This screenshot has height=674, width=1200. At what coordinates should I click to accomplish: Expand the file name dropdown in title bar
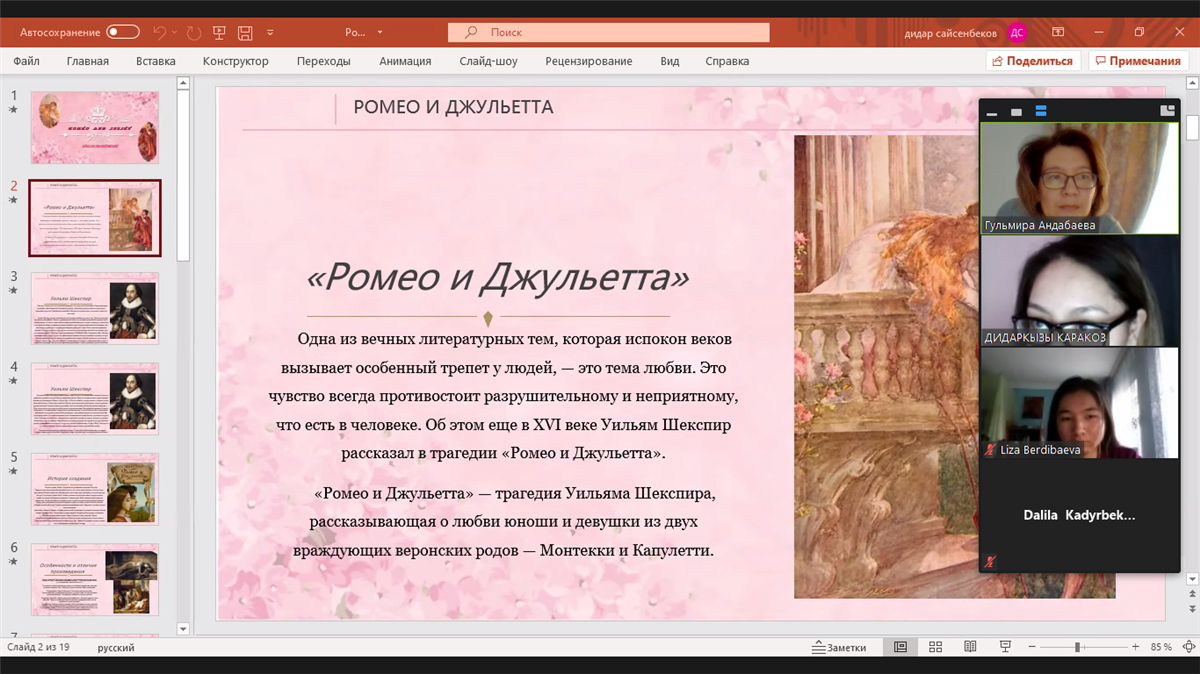coord(380,32)
